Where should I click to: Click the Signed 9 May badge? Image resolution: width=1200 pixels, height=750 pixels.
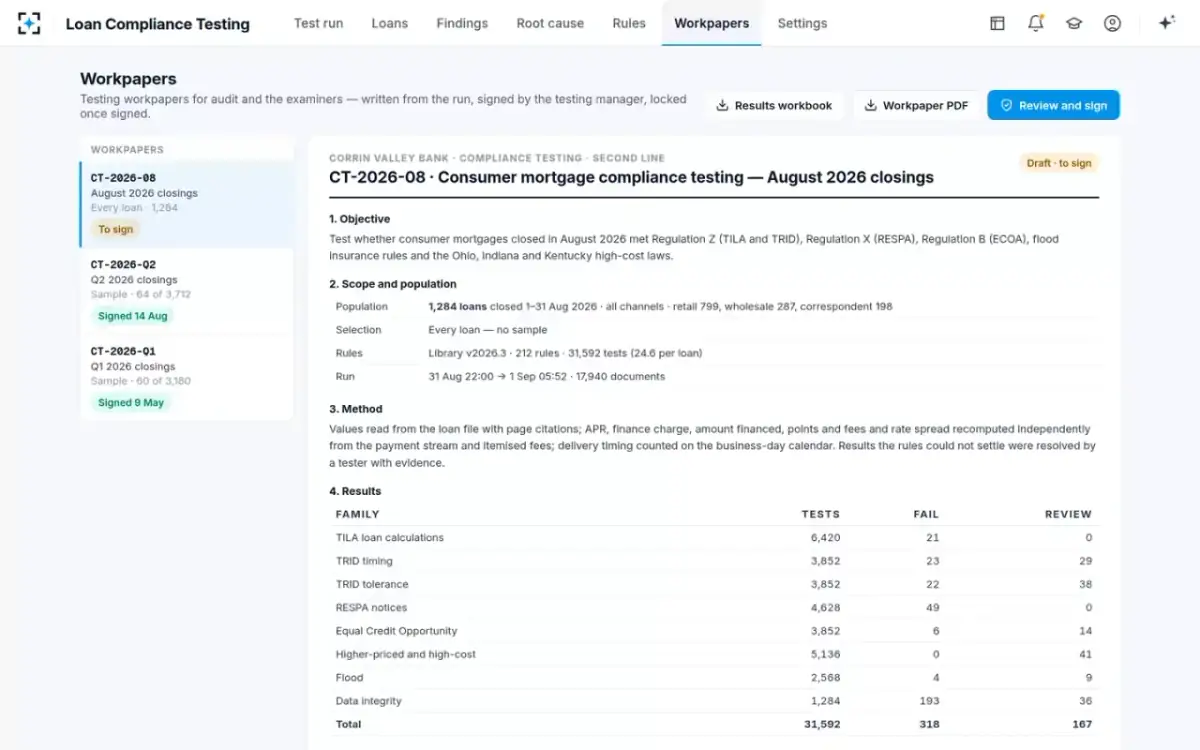(x=131, y=403)
